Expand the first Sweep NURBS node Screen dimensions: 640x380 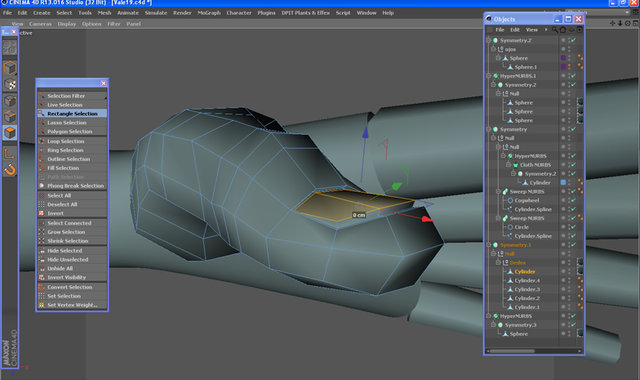pyautogui.click(x=498, y=191)
